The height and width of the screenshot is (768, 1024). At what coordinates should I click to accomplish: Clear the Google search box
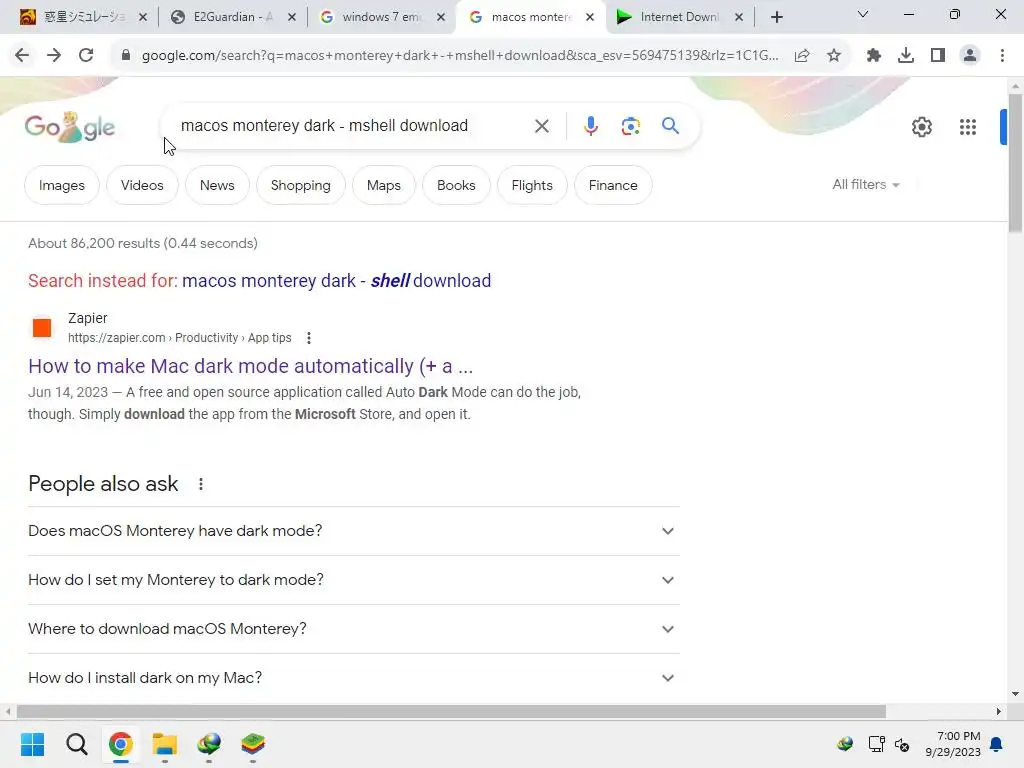pos(542,126)
